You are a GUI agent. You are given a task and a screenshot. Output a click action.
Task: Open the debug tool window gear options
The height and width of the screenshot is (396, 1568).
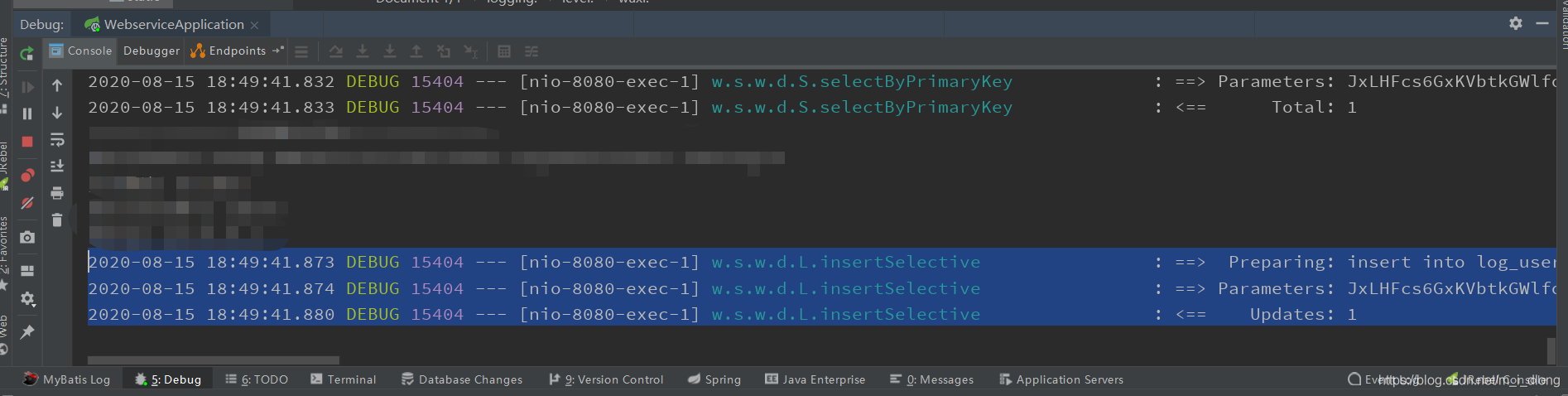pyautogui.click(x=1516, y=23)
